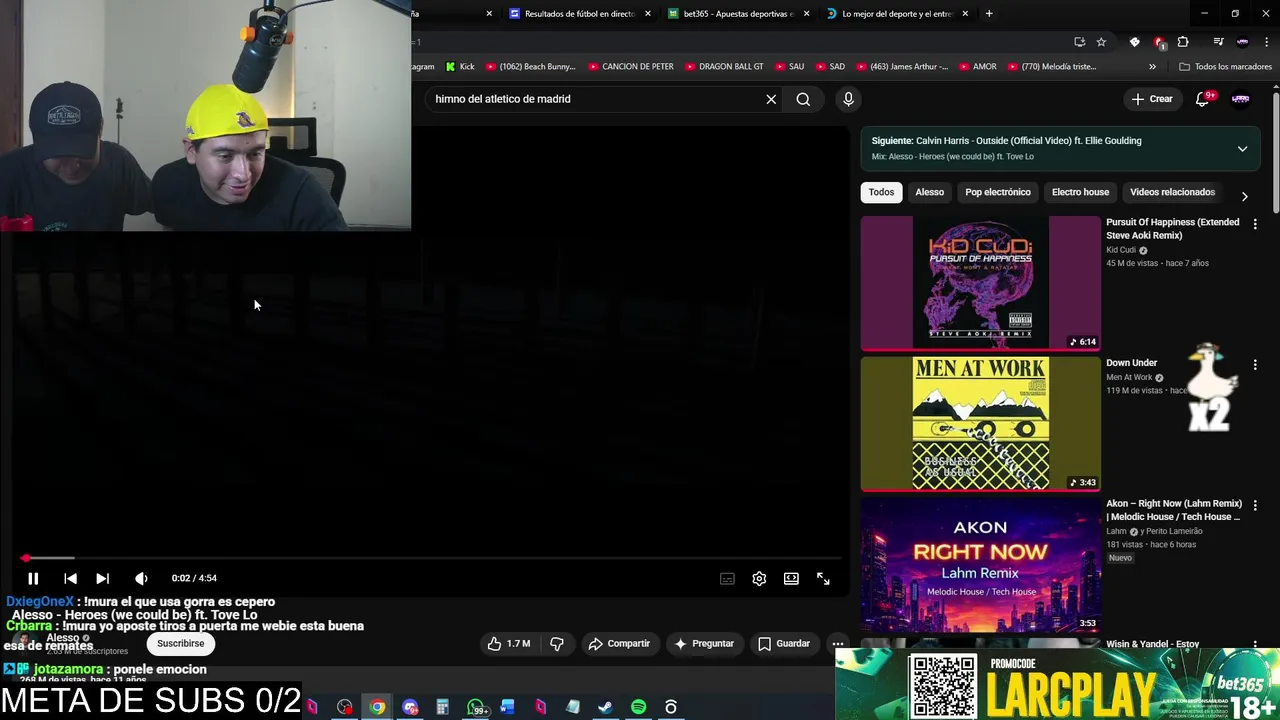This screenshot has width=1280, height=720.
Task: Select the Videos relacionados chip
Action: tap(1172, 192)
